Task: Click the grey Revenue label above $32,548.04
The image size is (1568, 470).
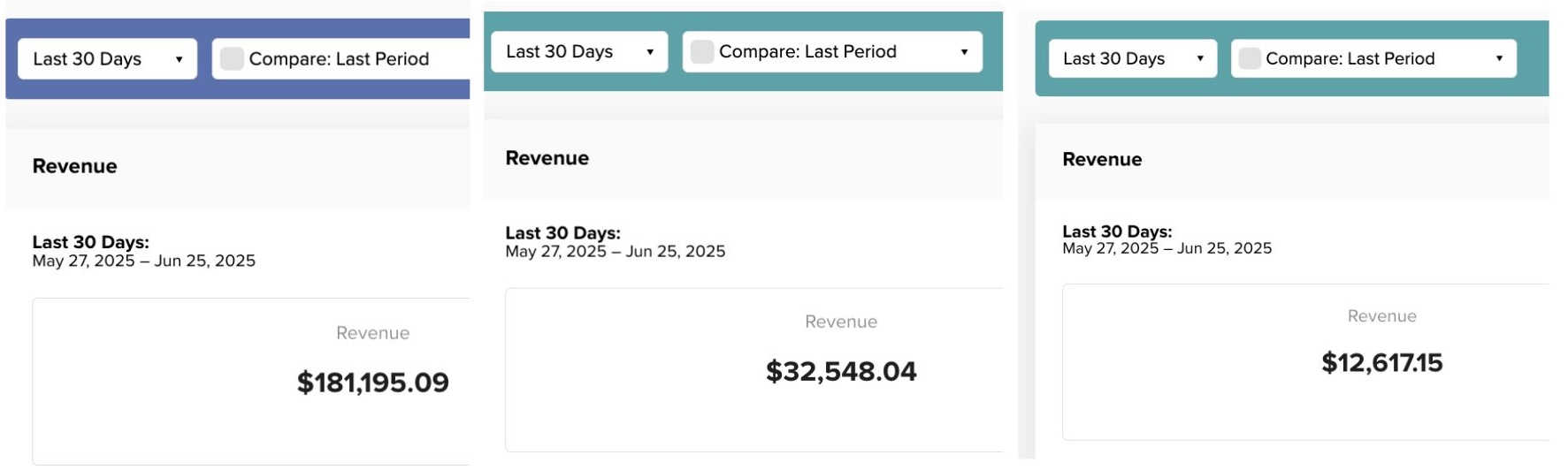Action: [841, 322]
